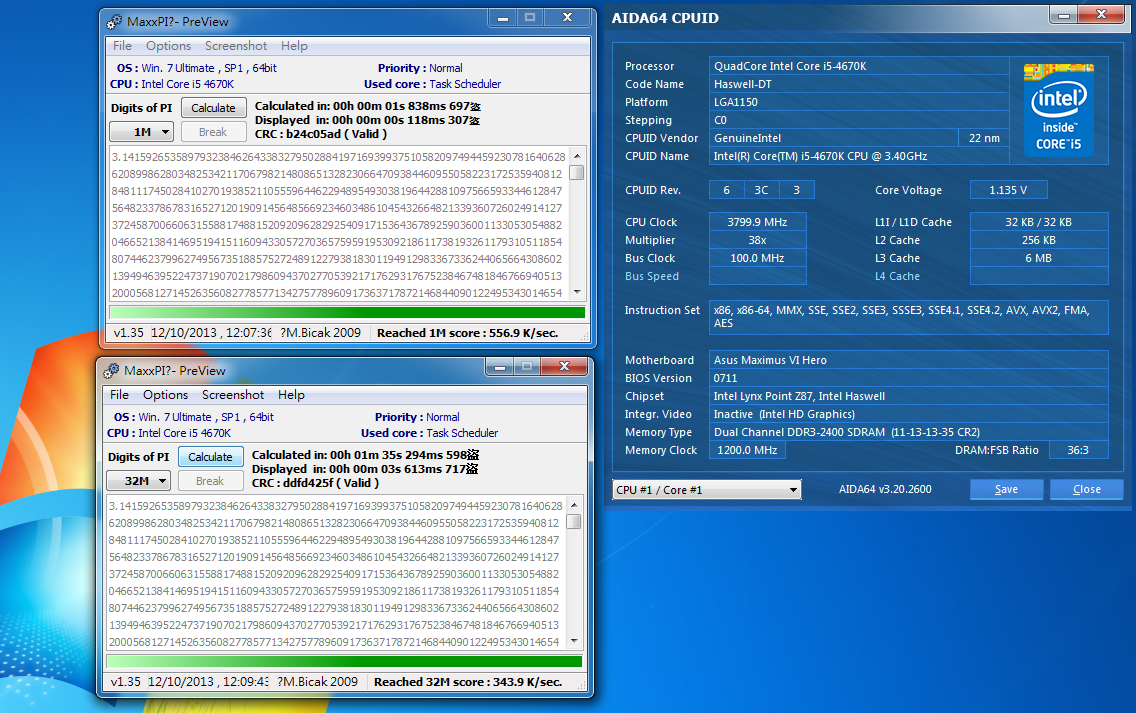1136x713 pixels.
Task: Click scrollbar thumb in bottom PI digits box
Action: [x=574, y=522]
